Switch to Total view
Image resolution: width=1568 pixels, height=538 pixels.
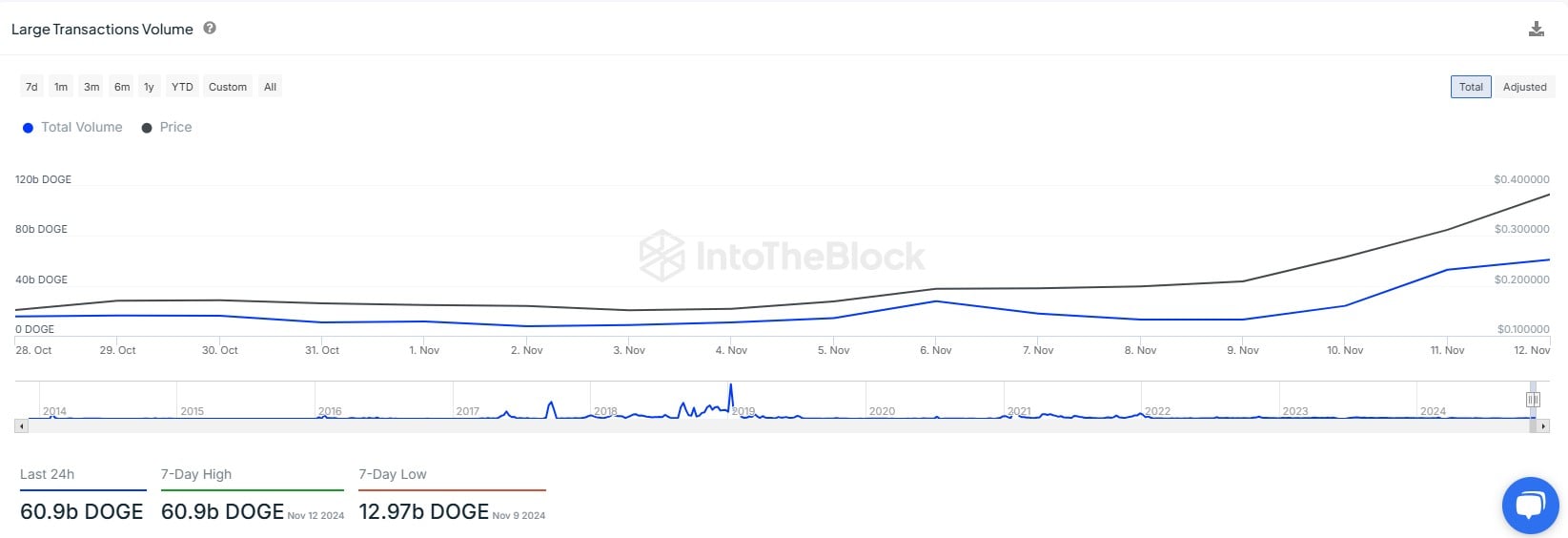click(x=1471, y=87)
